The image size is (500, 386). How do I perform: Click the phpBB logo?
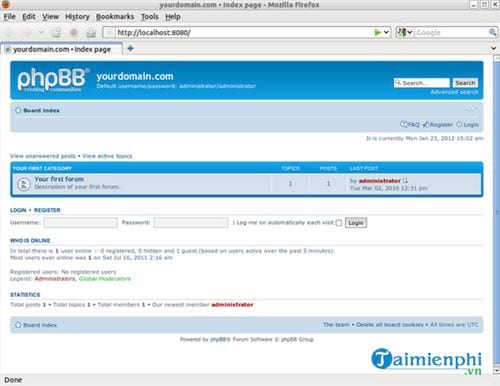53,80
